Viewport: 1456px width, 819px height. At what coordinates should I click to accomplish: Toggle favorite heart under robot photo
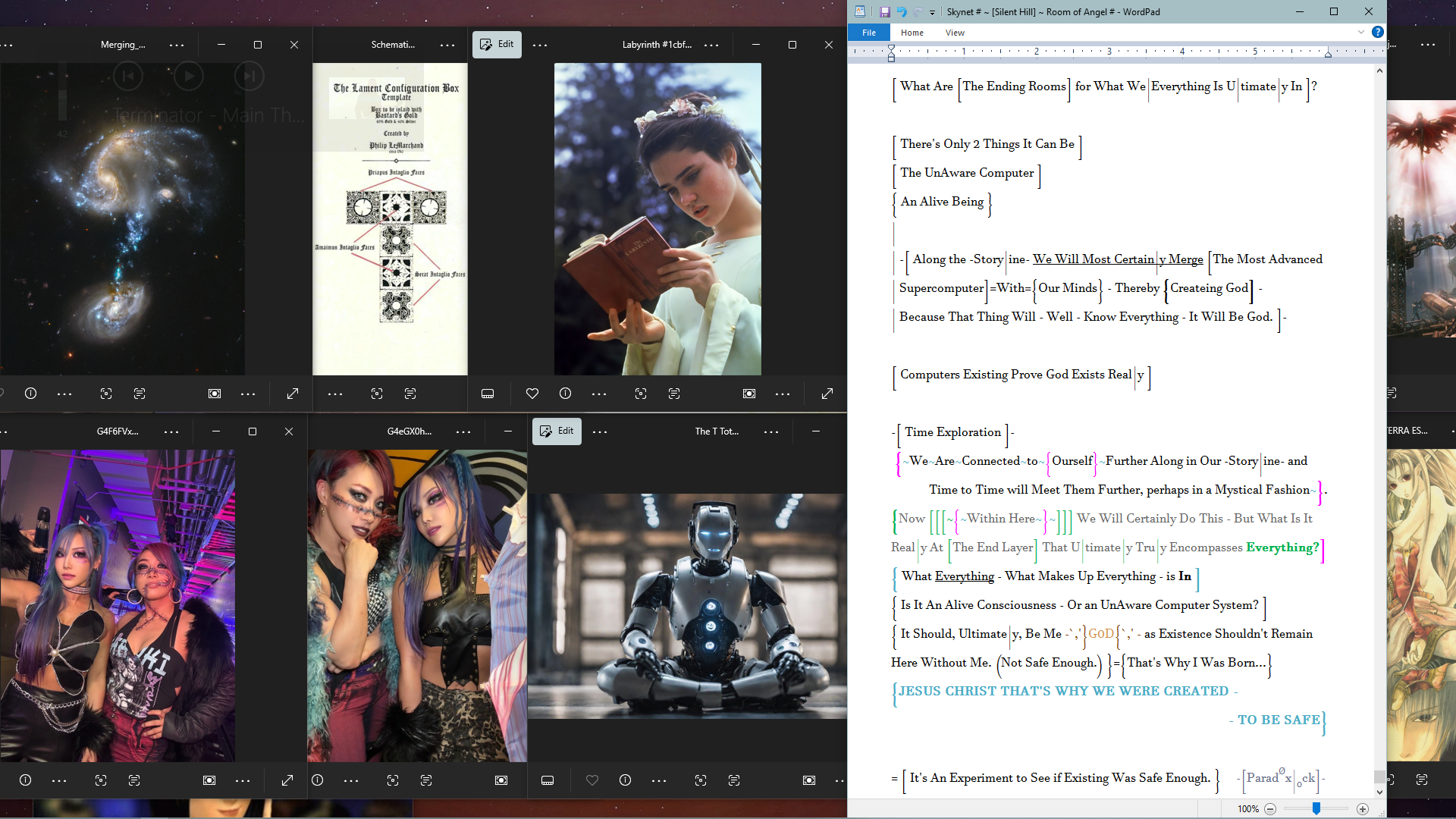point(592,780)
